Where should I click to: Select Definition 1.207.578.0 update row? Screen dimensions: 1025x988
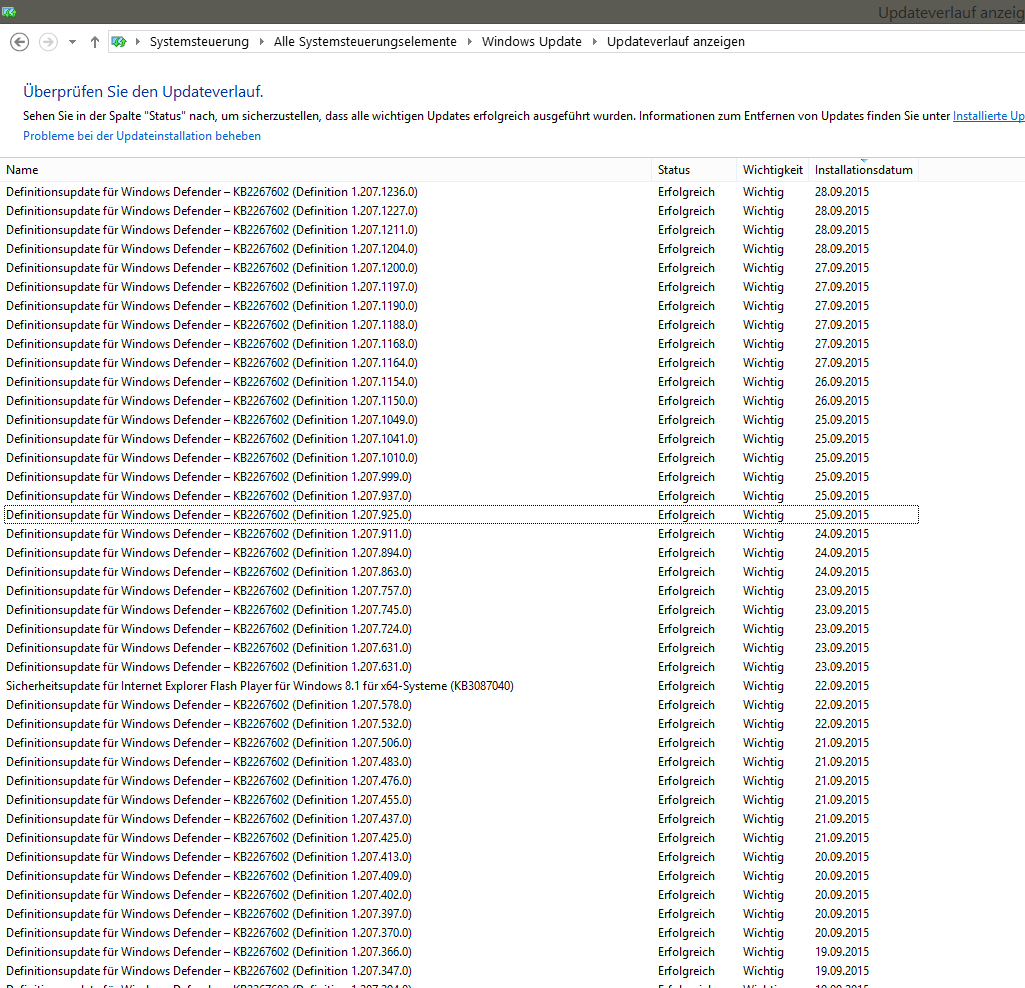(x=461, y=705)
